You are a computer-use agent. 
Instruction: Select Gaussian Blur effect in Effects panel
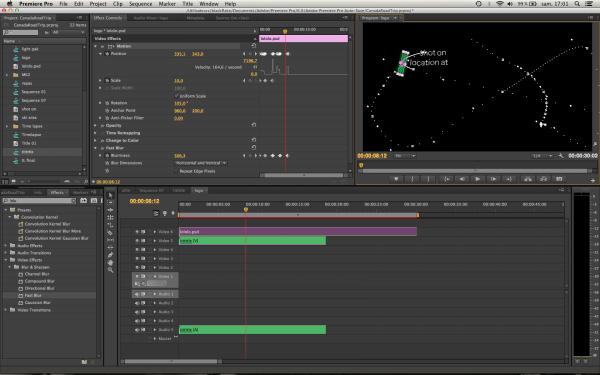[x=38, y=302]
